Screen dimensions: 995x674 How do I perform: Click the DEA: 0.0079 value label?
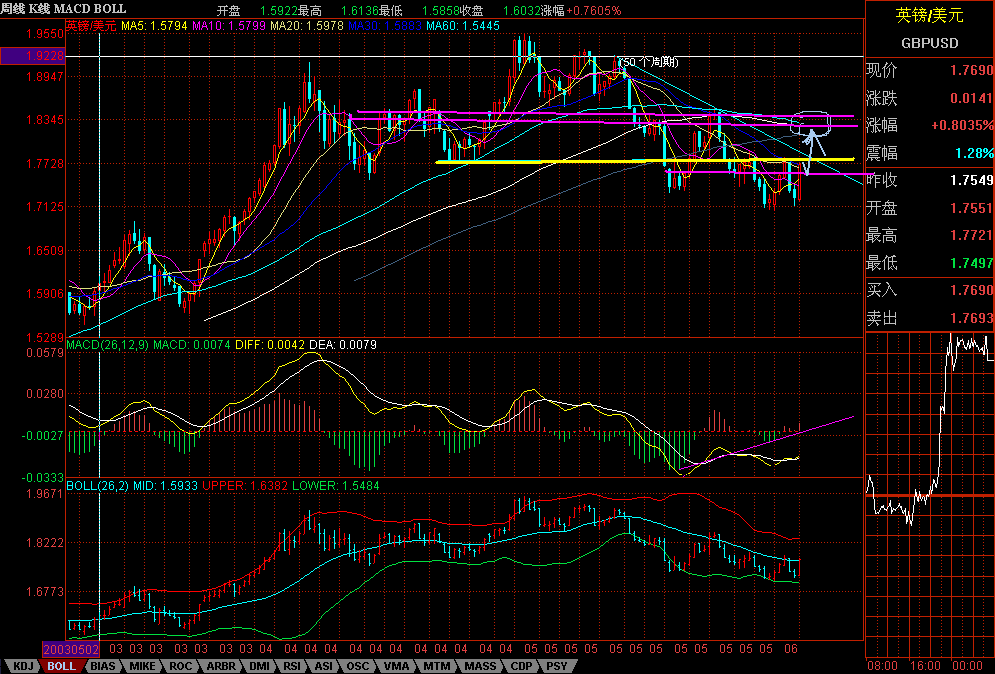coord(343,345)
